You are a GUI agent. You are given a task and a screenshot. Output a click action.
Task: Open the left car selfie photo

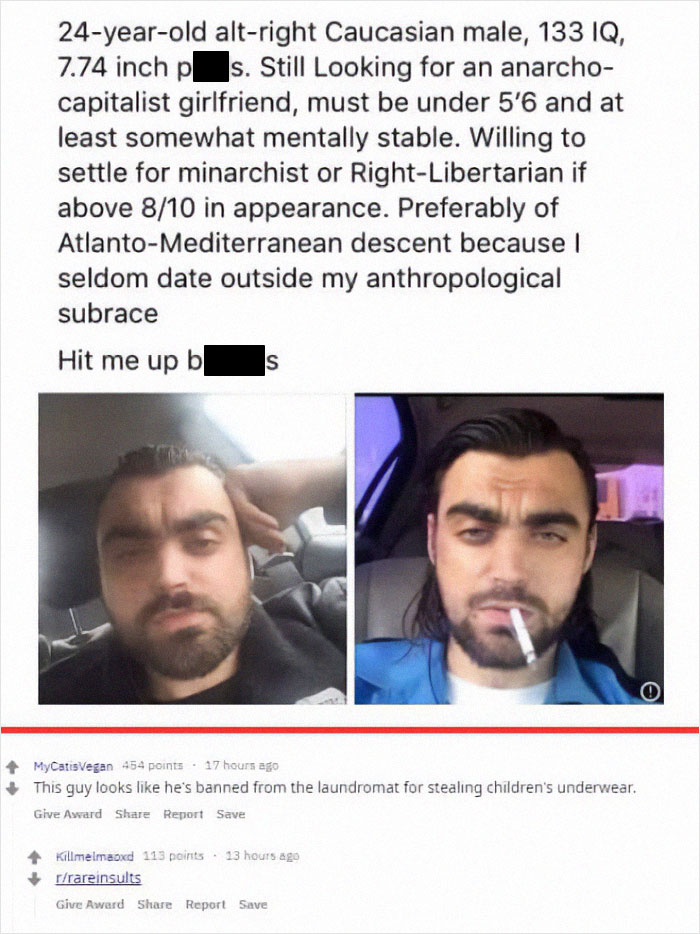tap(192, 549)
